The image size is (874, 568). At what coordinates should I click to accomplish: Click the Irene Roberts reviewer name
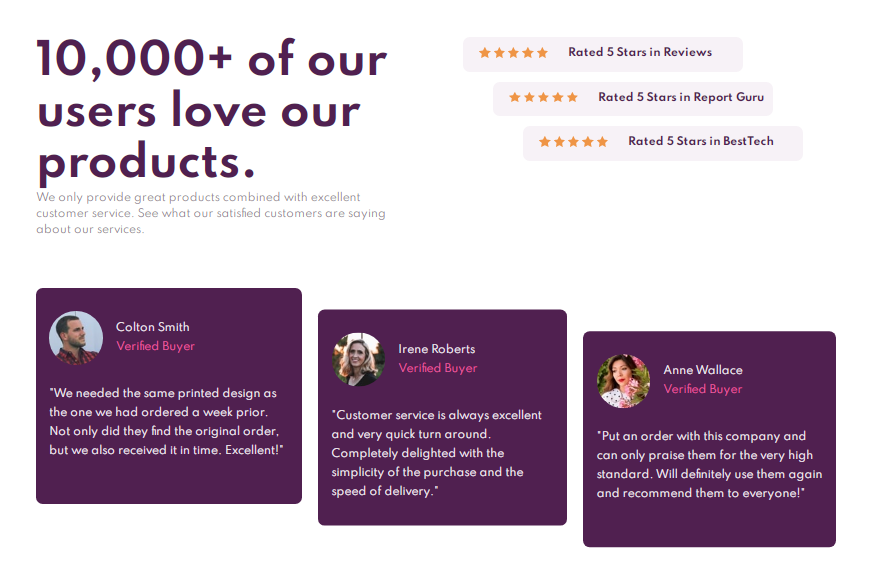[x=436, y=349]
